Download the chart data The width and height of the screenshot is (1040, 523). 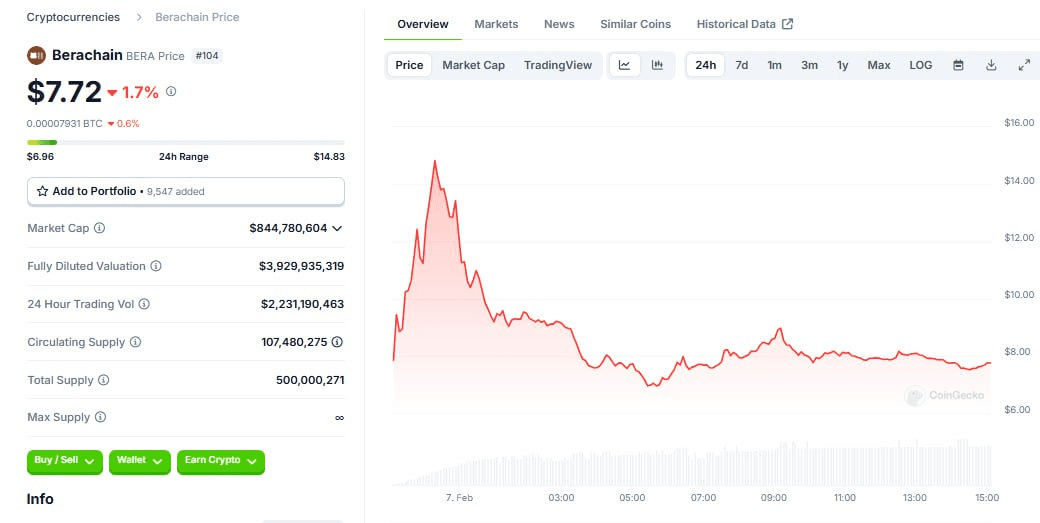(991, 65)
